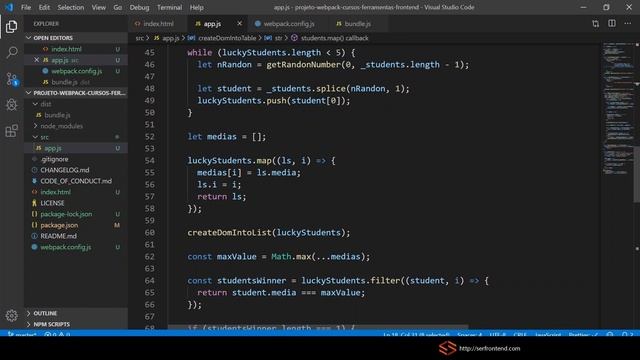Open the Edit menu
The height and width of the screenshot is (360, 640).
(44, 7)
